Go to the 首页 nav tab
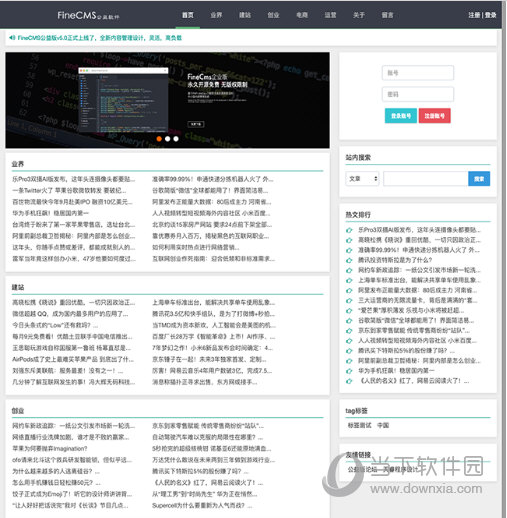The height and width of the screenshot is (518, 507). 188,15
